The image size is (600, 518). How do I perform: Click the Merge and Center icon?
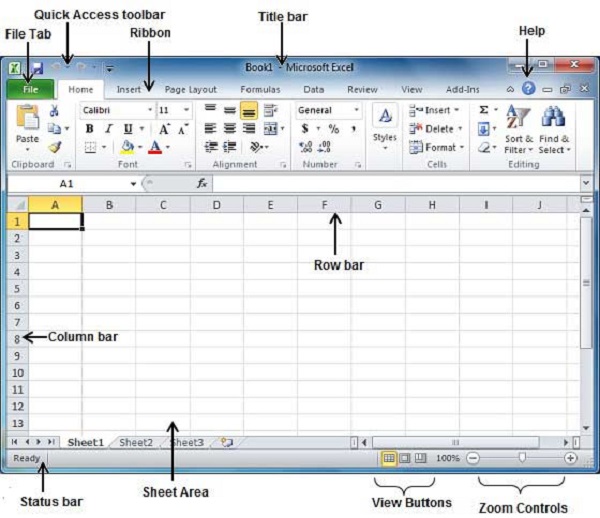pyautogui.click(x=271, y=129)
